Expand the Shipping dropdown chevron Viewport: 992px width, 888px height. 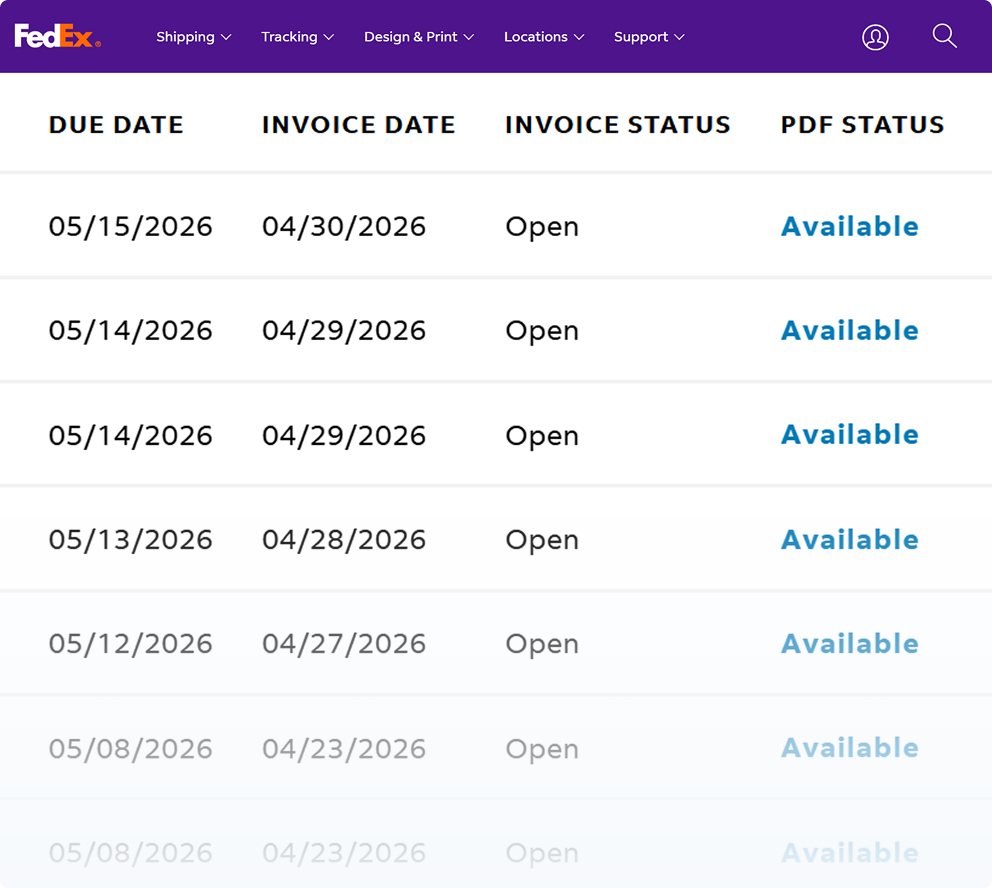(x=226, y=37)
